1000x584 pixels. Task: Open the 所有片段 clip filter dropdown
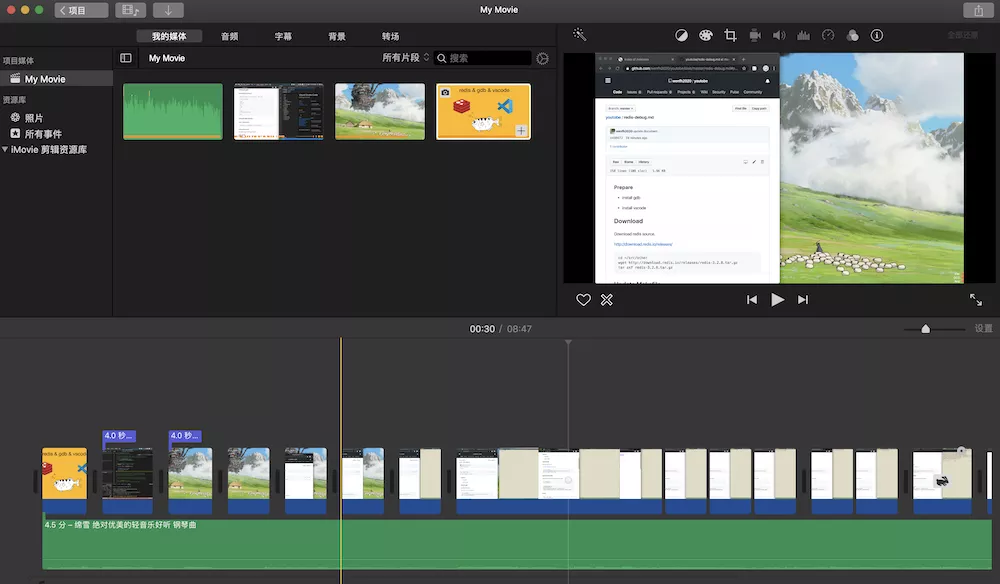405,58
